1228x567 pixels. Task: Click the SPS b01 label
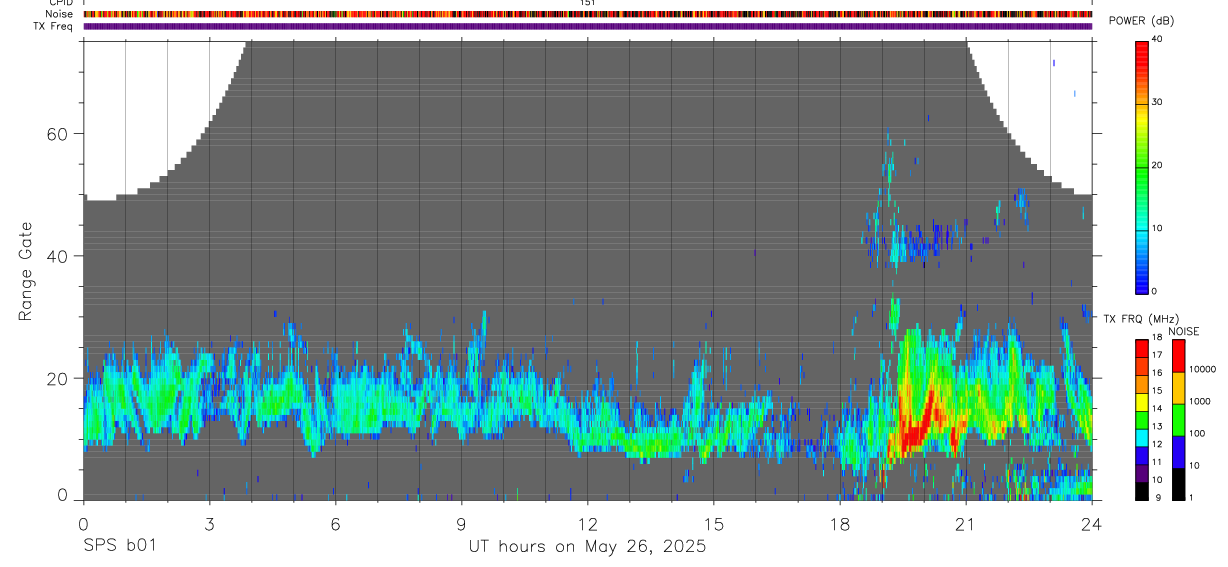coord(118,546)
